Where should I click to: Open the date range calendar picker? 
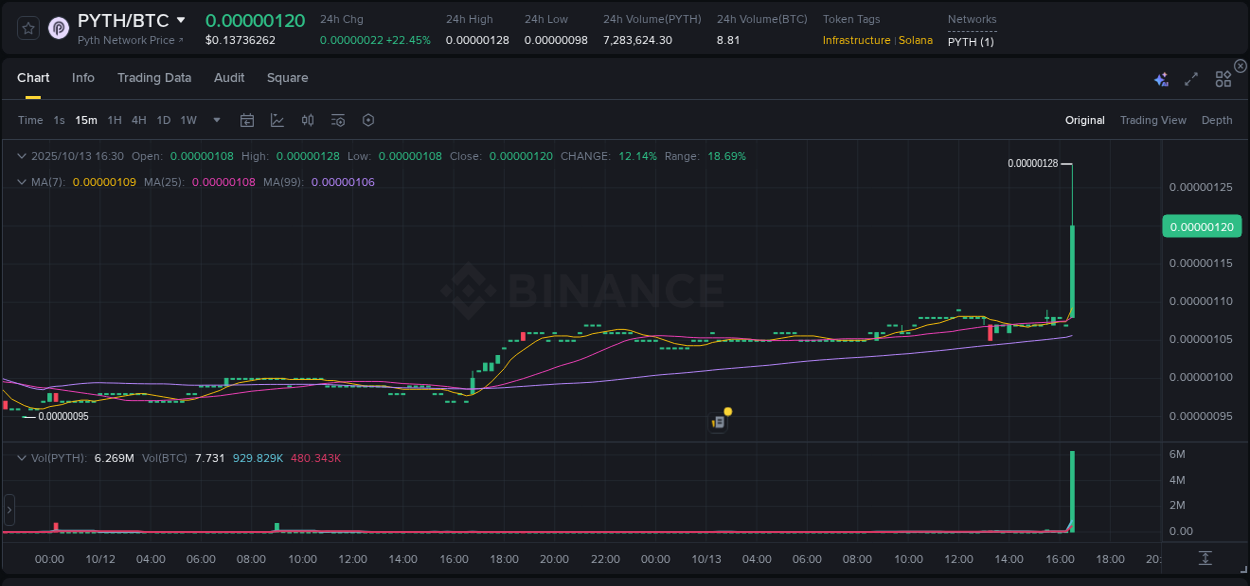247,120
